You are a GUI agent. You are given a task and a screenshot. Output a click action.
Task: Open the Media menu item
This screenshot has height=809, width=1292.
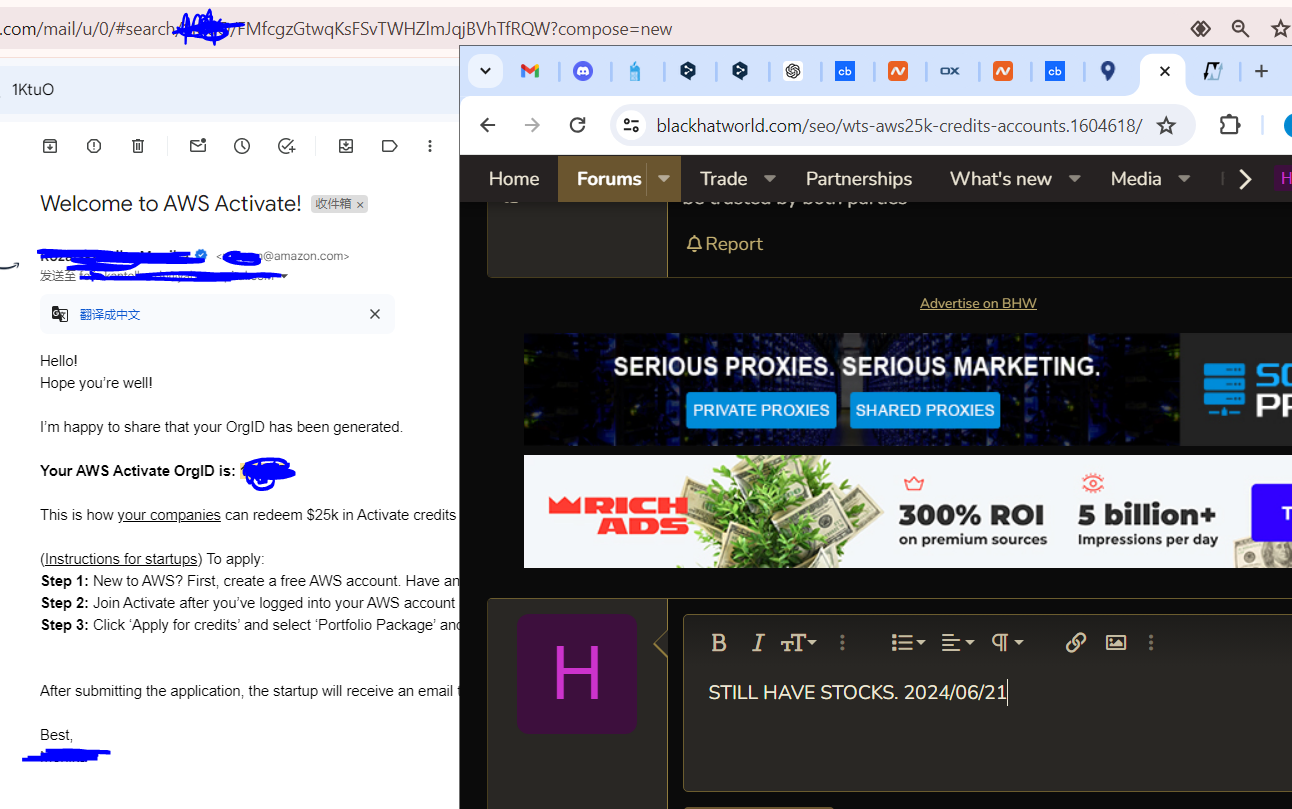click(1136, 179)
